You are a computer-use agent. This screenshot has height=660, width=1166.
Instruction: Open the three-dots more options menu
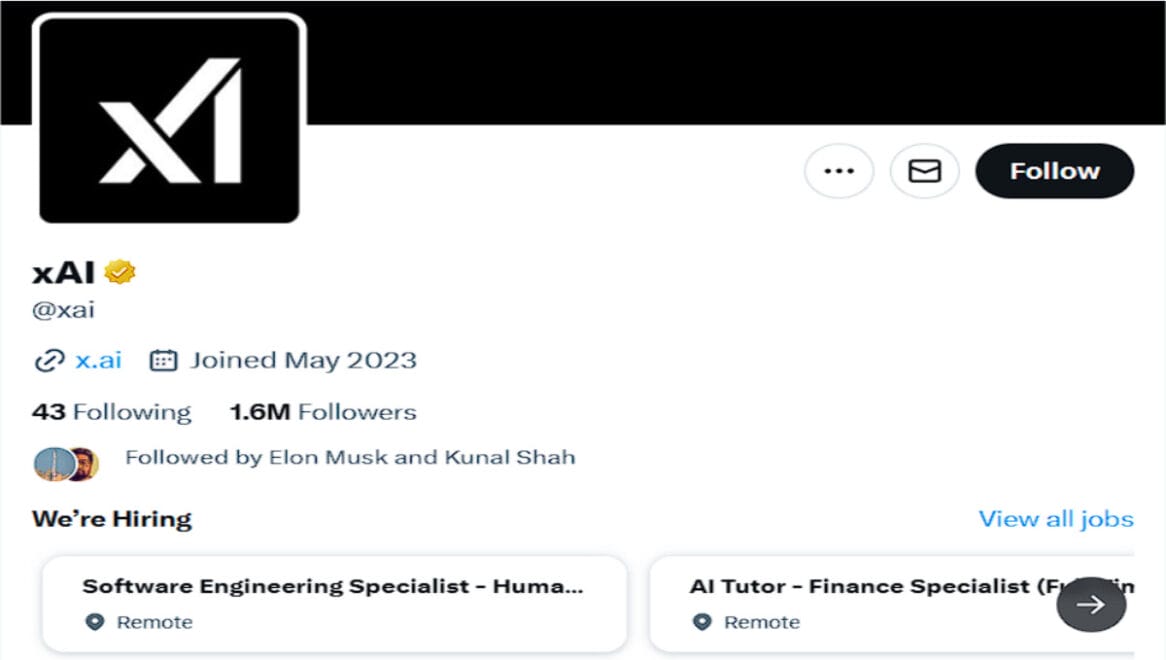pyautogui.click(x=839, y=171)
